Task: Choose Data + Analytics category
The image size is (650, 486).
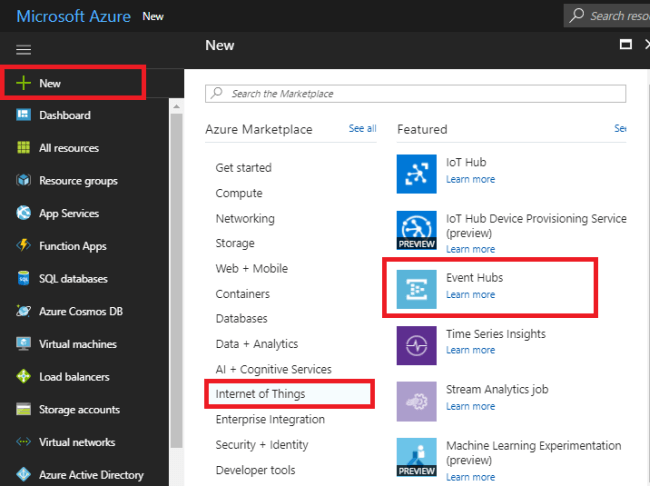Action: click(256, 344)
